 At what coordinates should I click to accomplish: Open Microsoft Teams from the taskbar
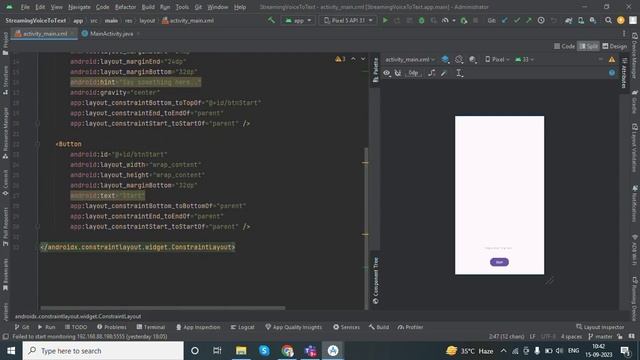pos(310,351)
